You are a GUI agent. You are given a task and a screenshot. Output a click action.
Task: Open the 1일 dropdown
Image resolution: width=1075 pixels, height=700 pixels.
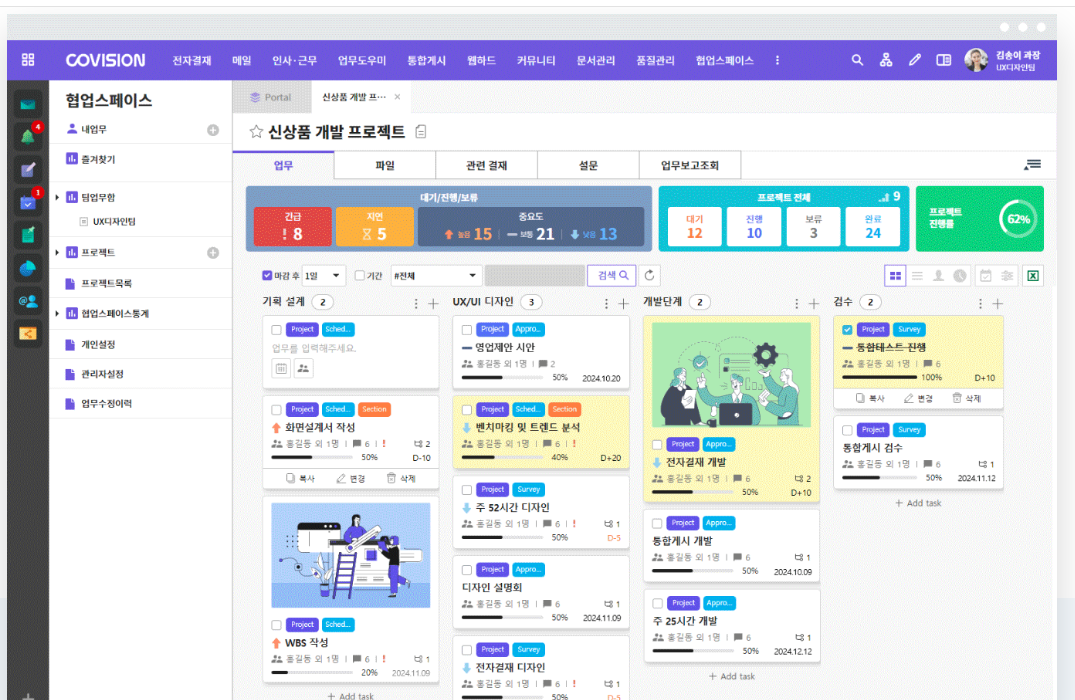(324, 275)
